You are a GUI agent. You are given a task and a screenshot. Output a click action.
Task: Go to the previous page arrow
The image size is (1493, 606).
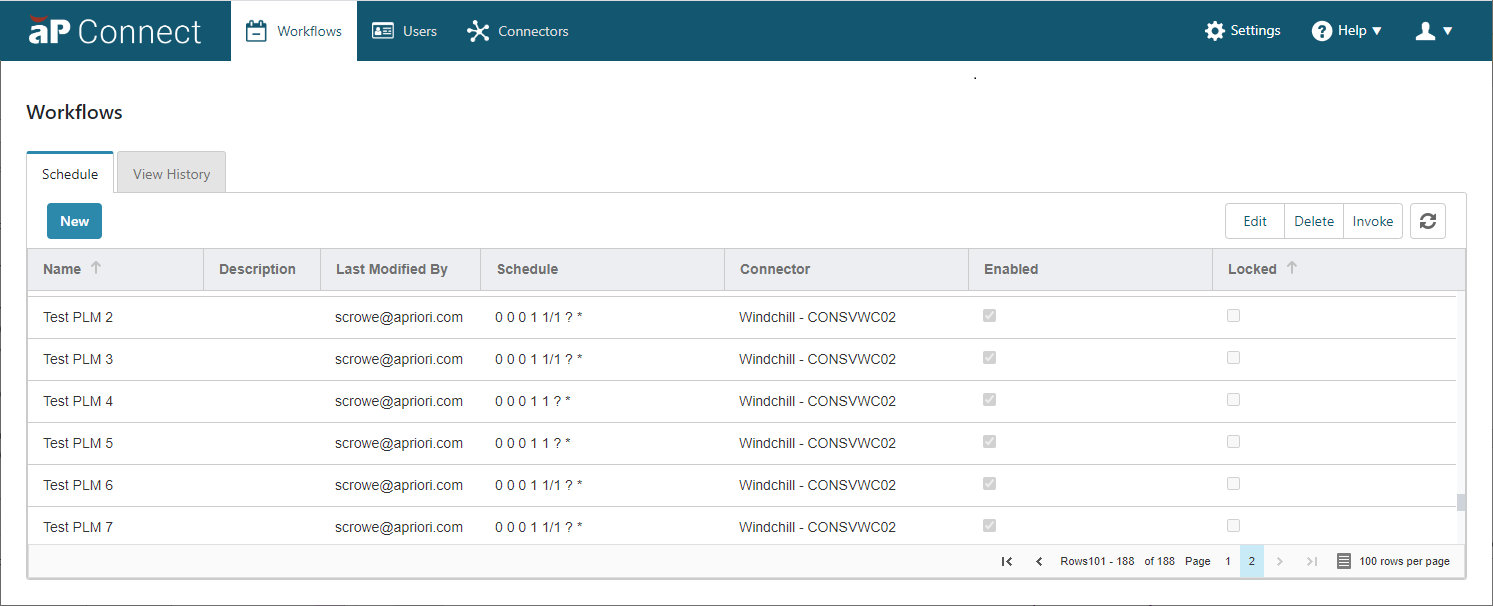tap(1039, 562)
